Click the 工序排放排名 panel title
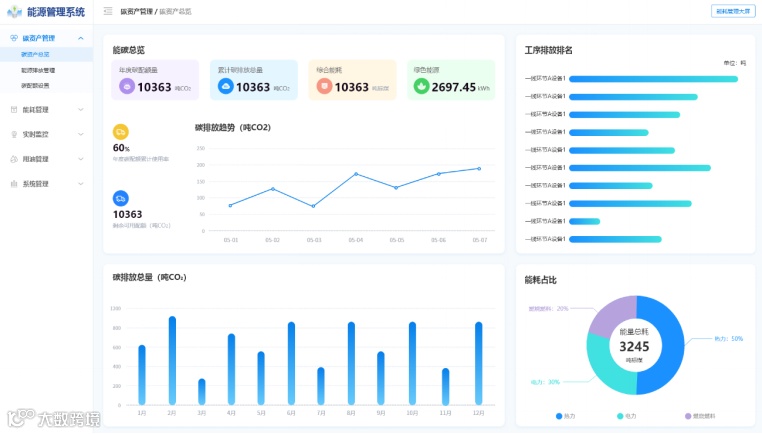The image size is (762, 434). [549, 50]
